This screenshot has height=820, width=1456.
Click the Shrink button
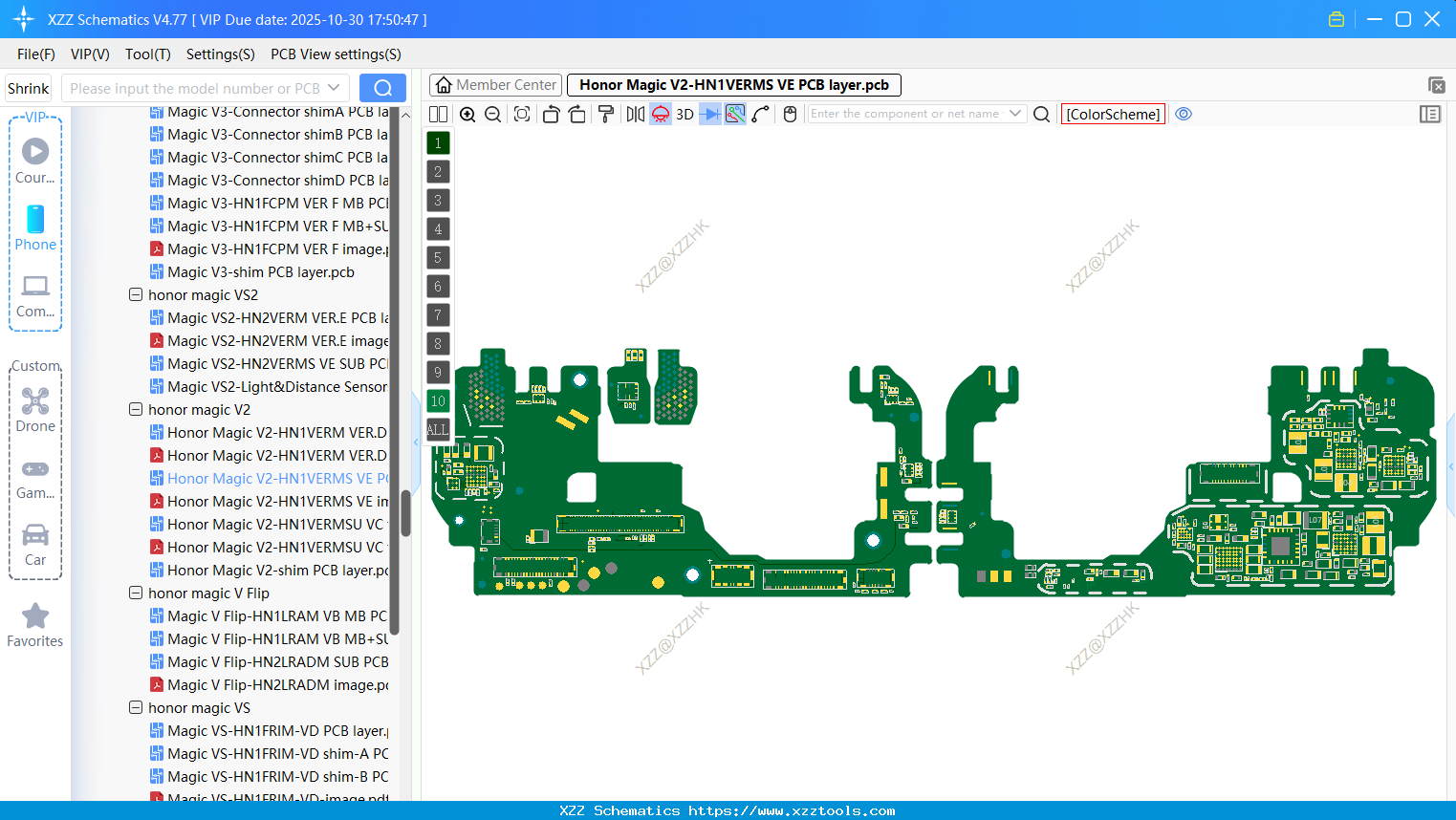(x=29, y=88)
